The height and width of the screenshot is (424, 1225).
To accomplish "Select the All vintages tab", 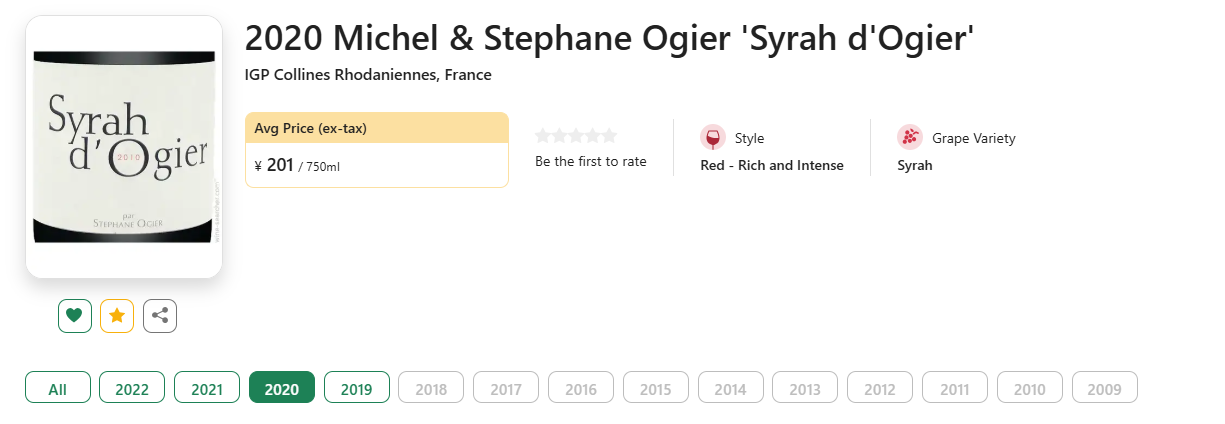I will [58, 389].
